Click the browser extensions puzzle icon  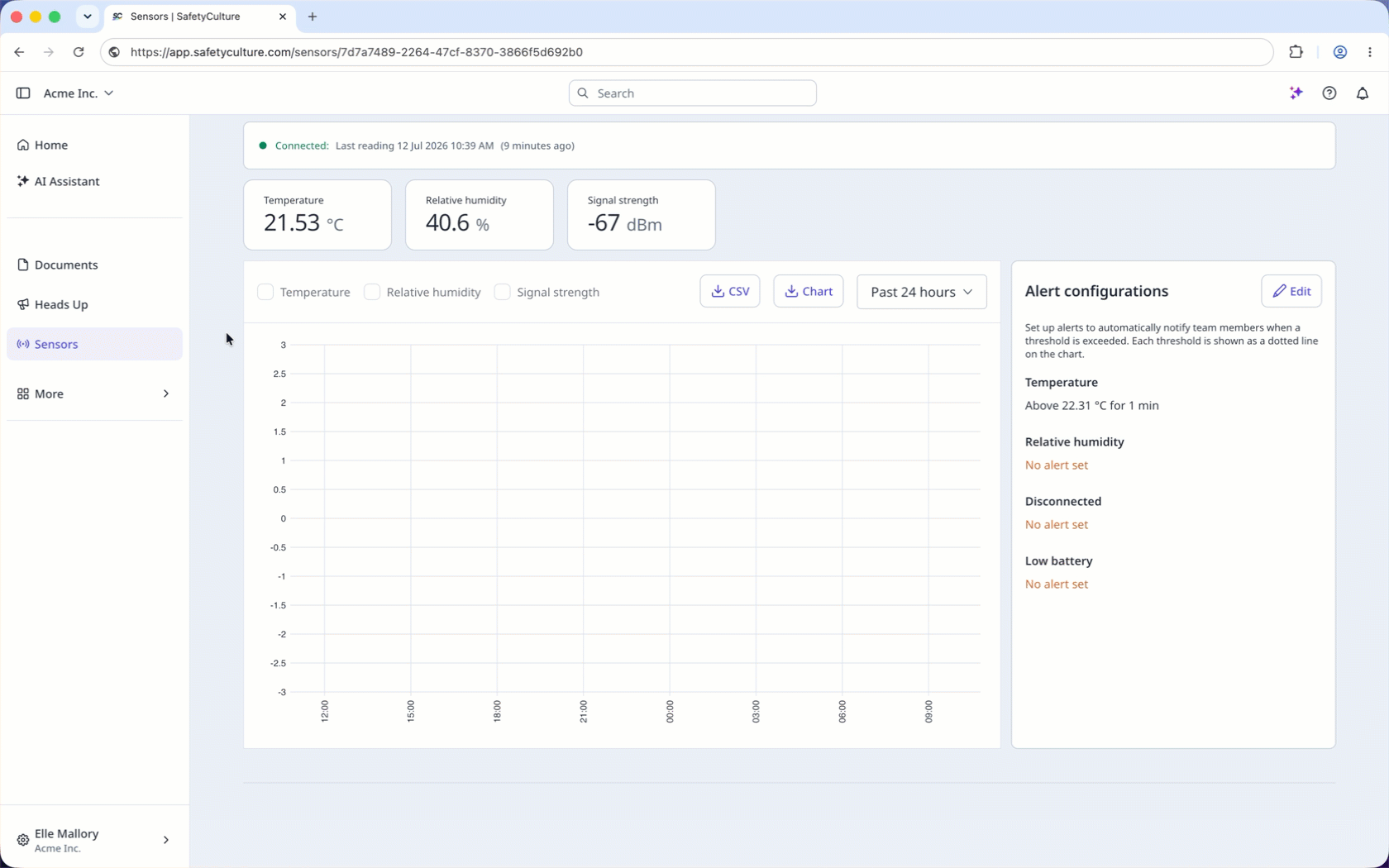(x=1296, y=52)
